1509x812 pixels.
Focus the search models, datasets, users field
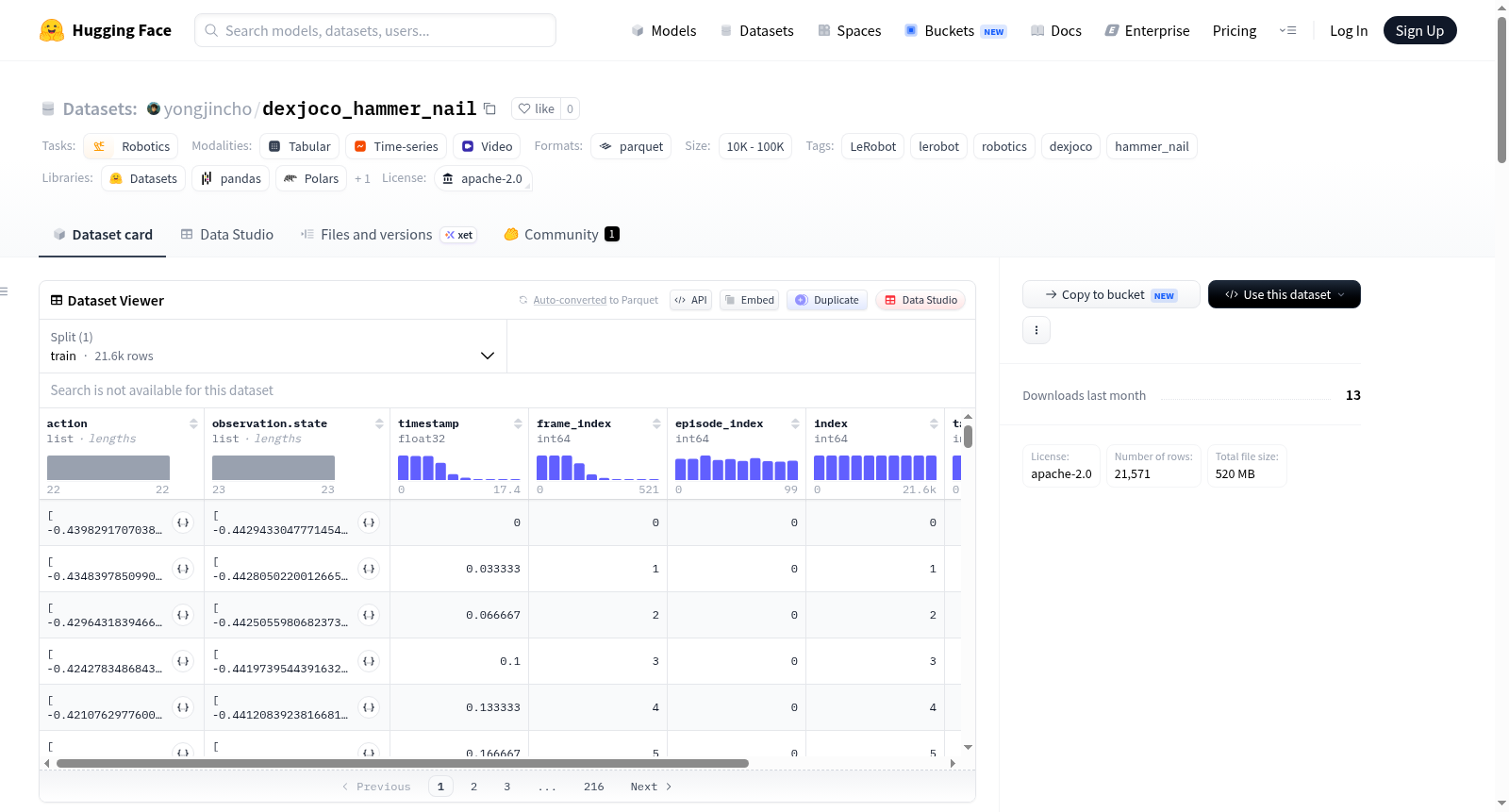375,30
